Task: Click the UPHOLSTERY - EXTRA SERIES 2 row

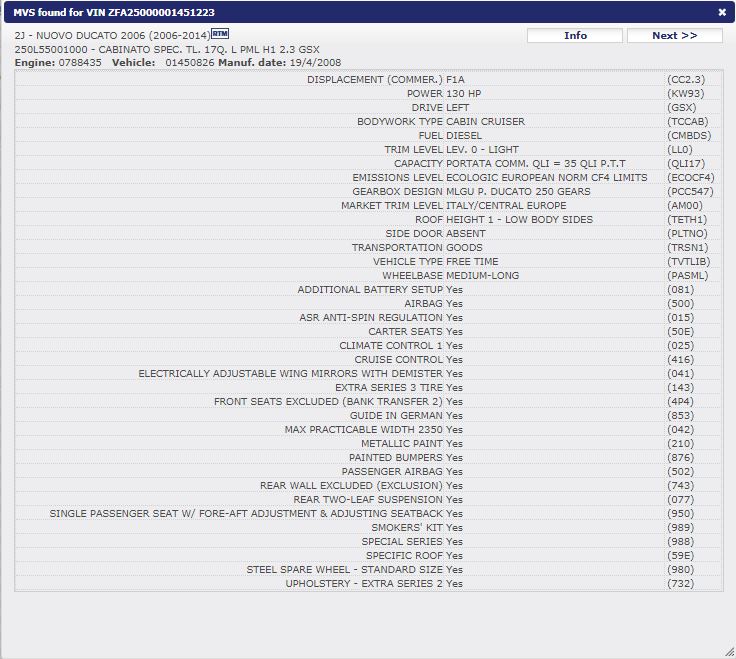Action: tap(374, 583)
